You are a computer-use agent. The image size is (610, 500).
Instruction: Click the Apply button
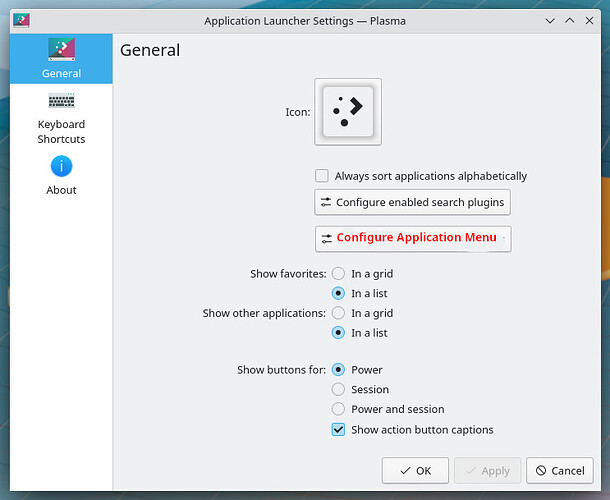tap(487, 470)
